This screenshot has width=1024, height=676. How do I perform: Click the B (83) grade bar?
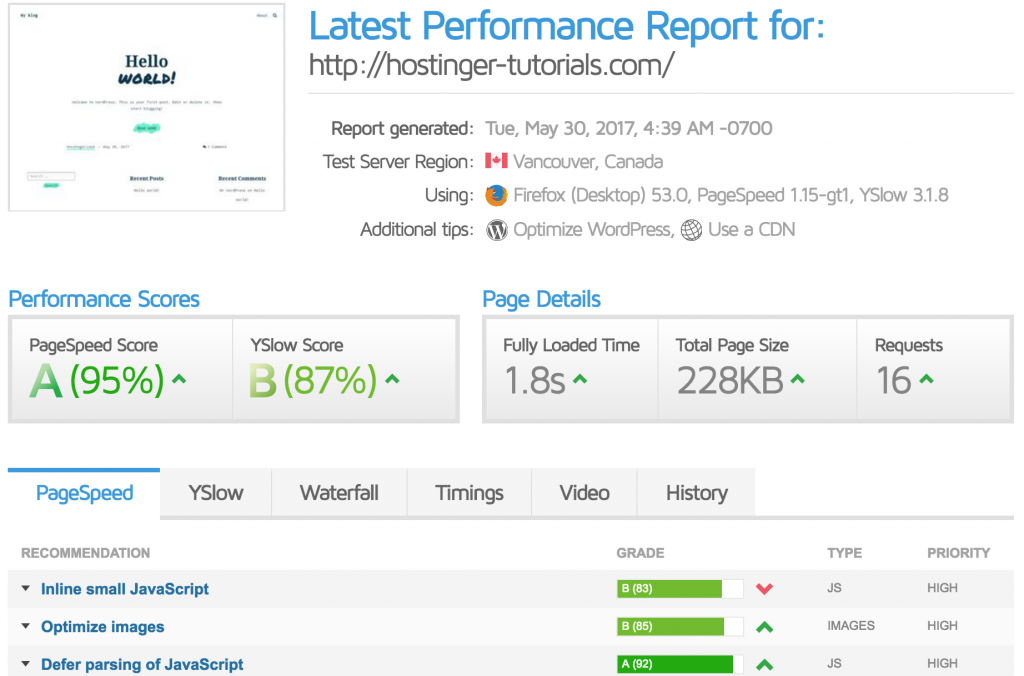[680, 588]
